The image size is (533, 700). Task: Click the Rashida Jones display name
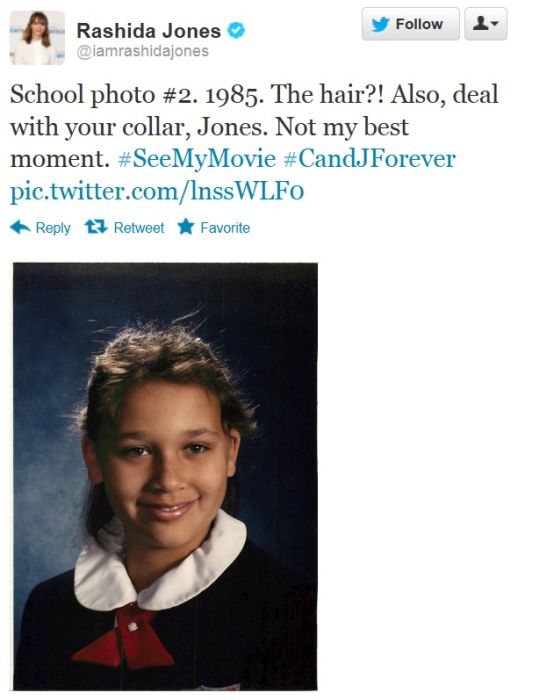(149, 31)
